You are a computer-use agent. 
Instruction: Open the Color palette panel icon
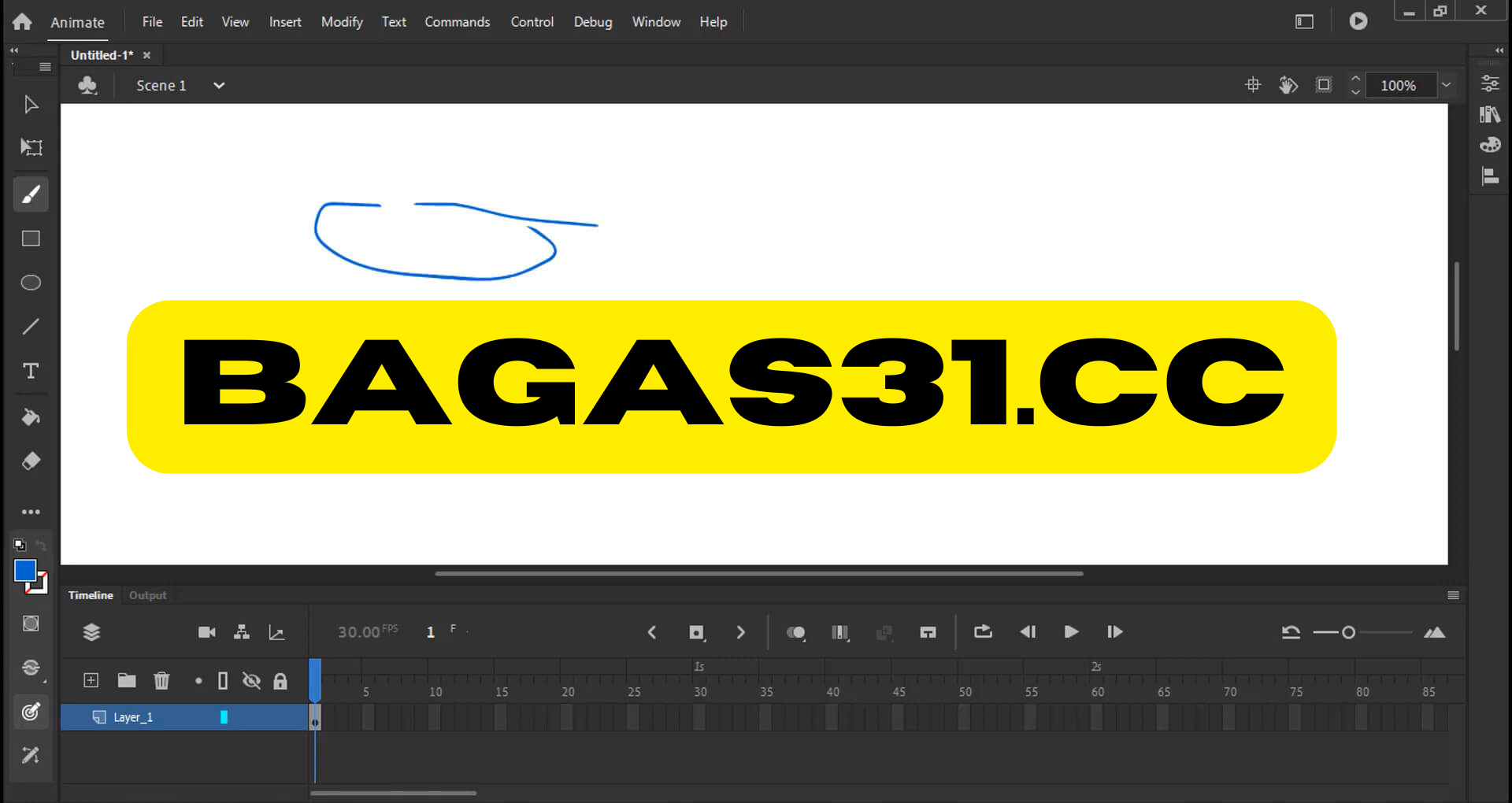point(1489,145)
